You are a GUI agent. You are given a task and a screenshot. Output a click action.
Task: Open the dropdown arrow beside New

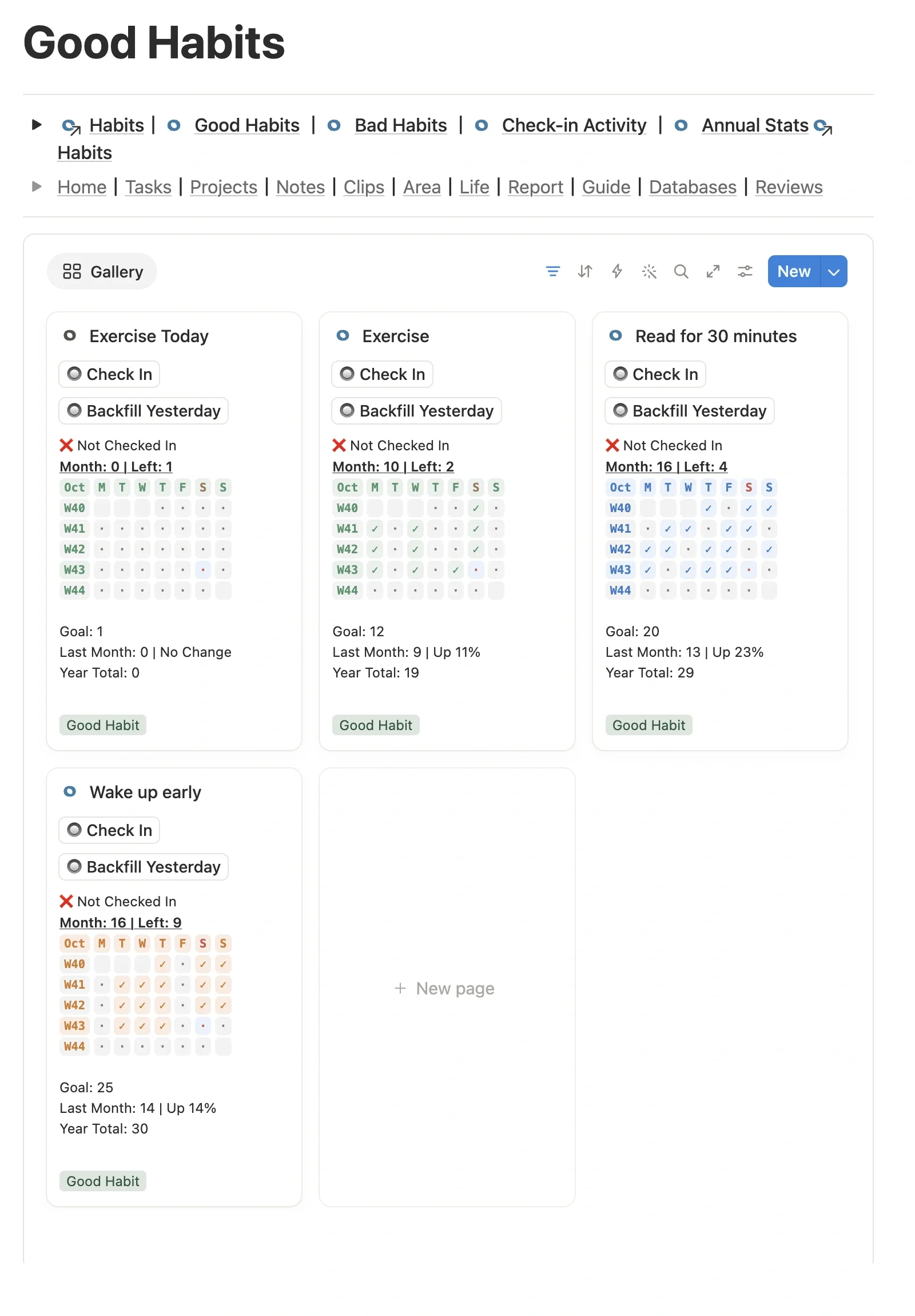(x=834, y=271)
